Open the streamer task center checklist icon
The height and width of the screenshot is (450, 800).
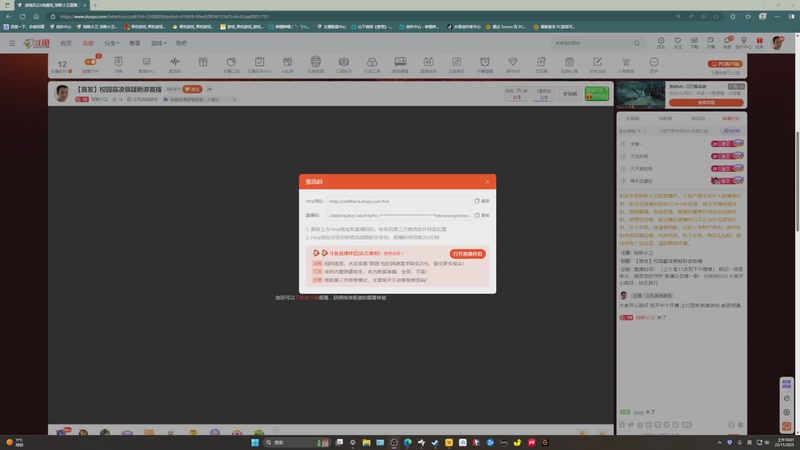tap(259, 62)
